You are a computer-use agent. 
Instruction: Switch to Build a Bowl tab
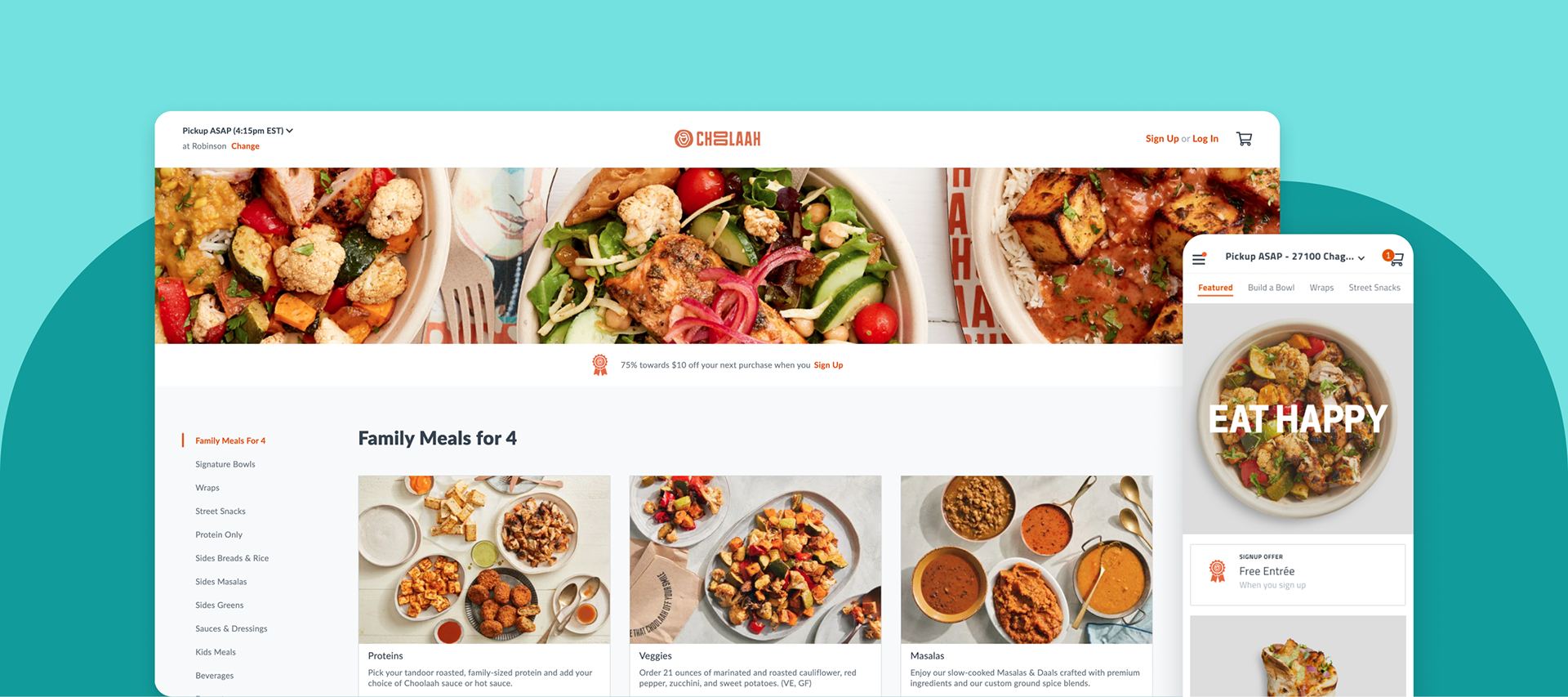tap(1271, 288)
